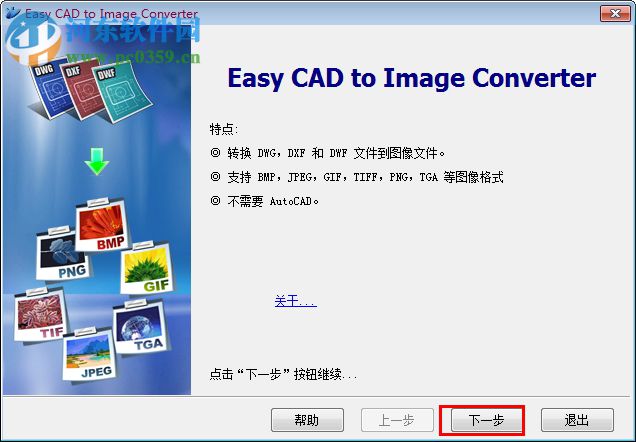
Task: Click the TIF image thumbnail
Action: click(40, 315)
